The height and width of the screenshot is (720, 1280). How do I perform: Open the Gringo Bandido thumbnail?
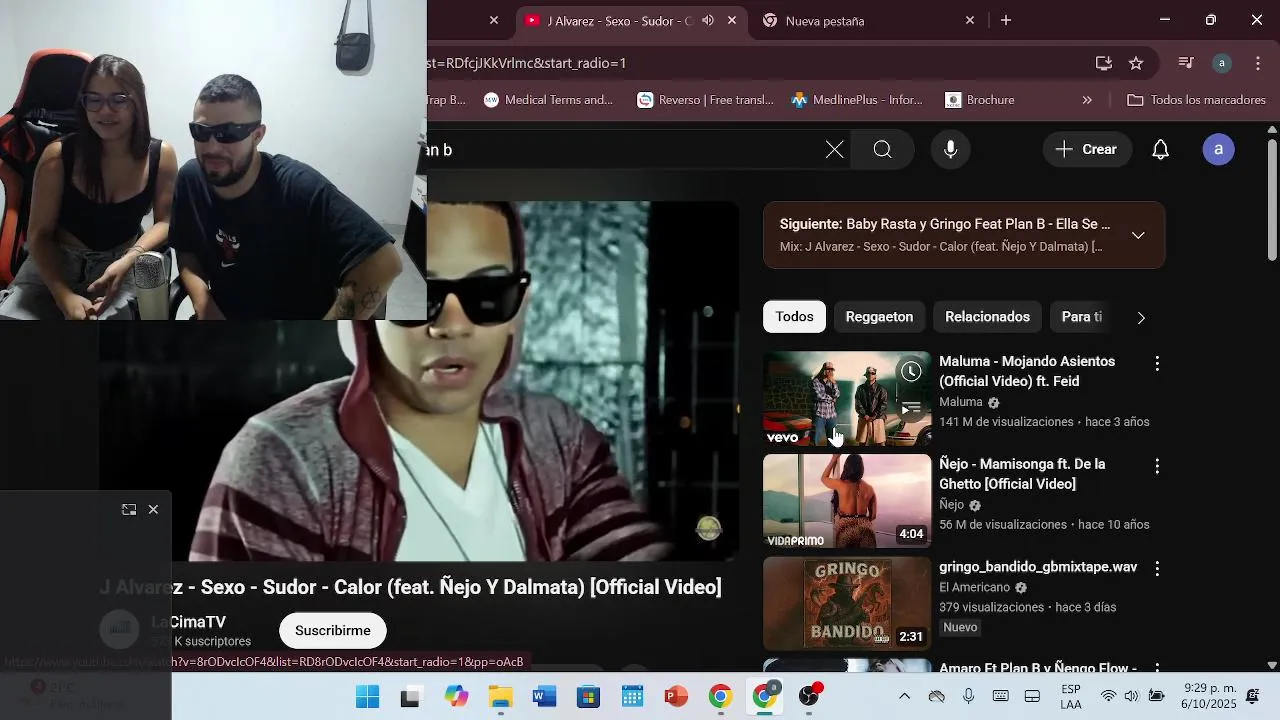[847, 604]
